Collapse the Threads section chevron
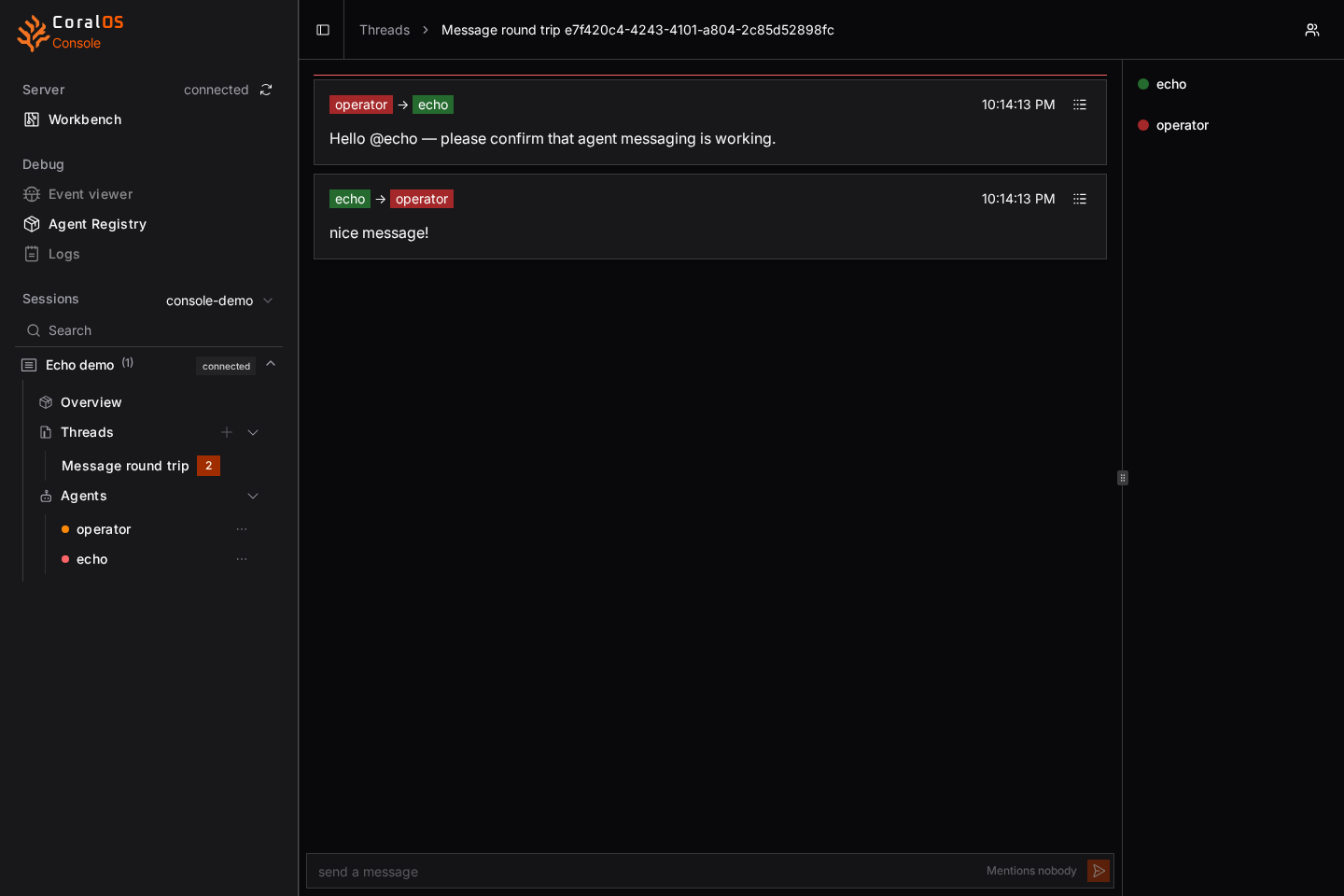This screenshot has height=896, width=1344. (253, 432)
